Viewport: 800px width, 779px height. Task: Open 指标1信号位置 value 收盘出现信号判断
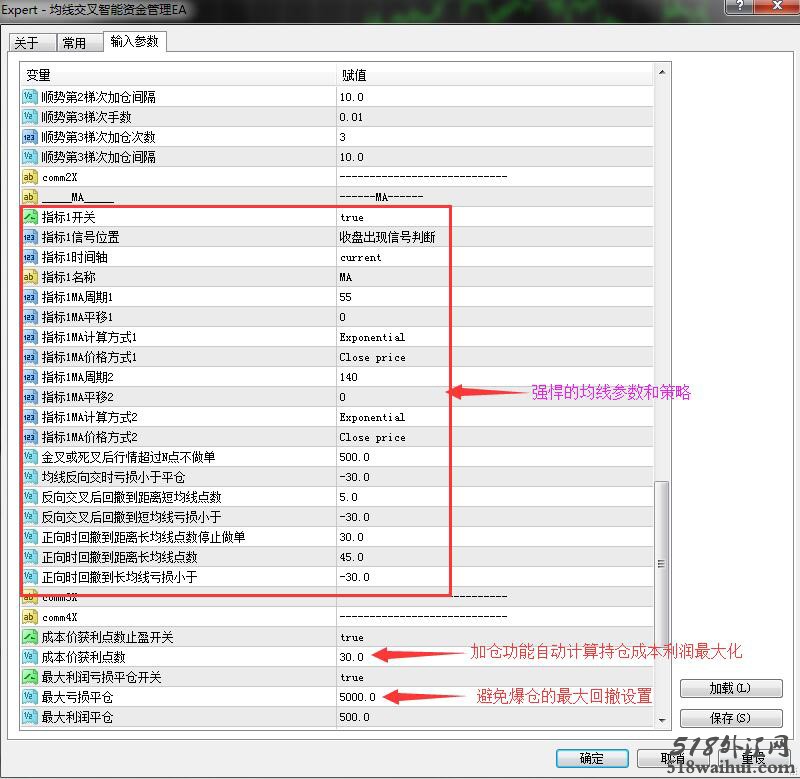(x=387, y=237)
